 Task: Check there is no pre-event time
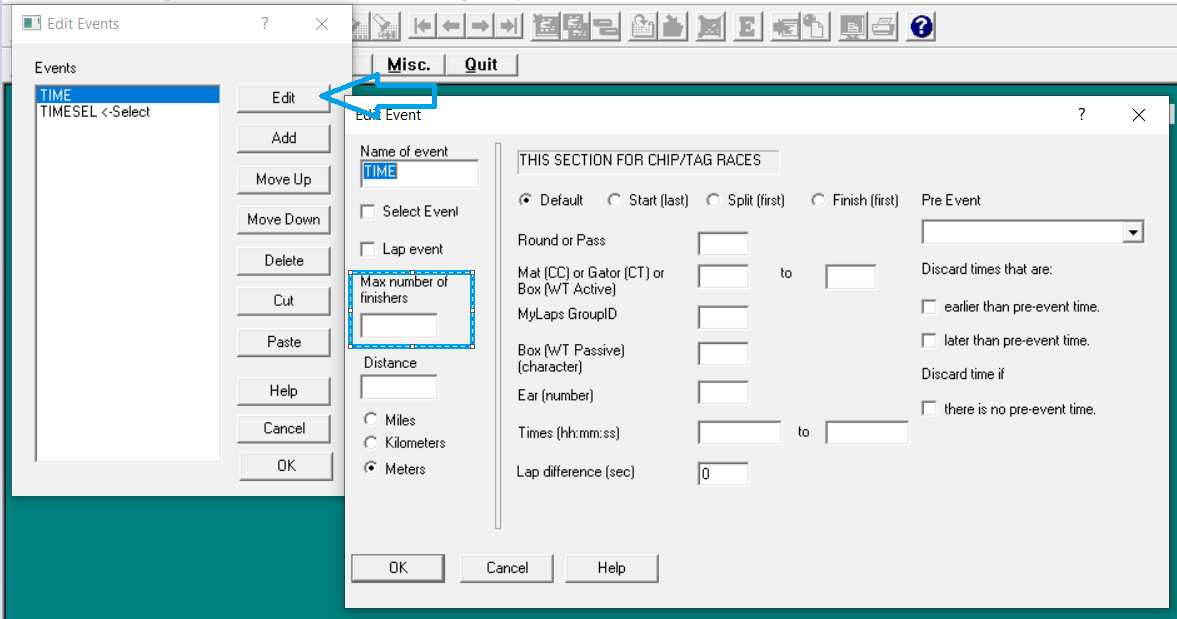(929, 409)
